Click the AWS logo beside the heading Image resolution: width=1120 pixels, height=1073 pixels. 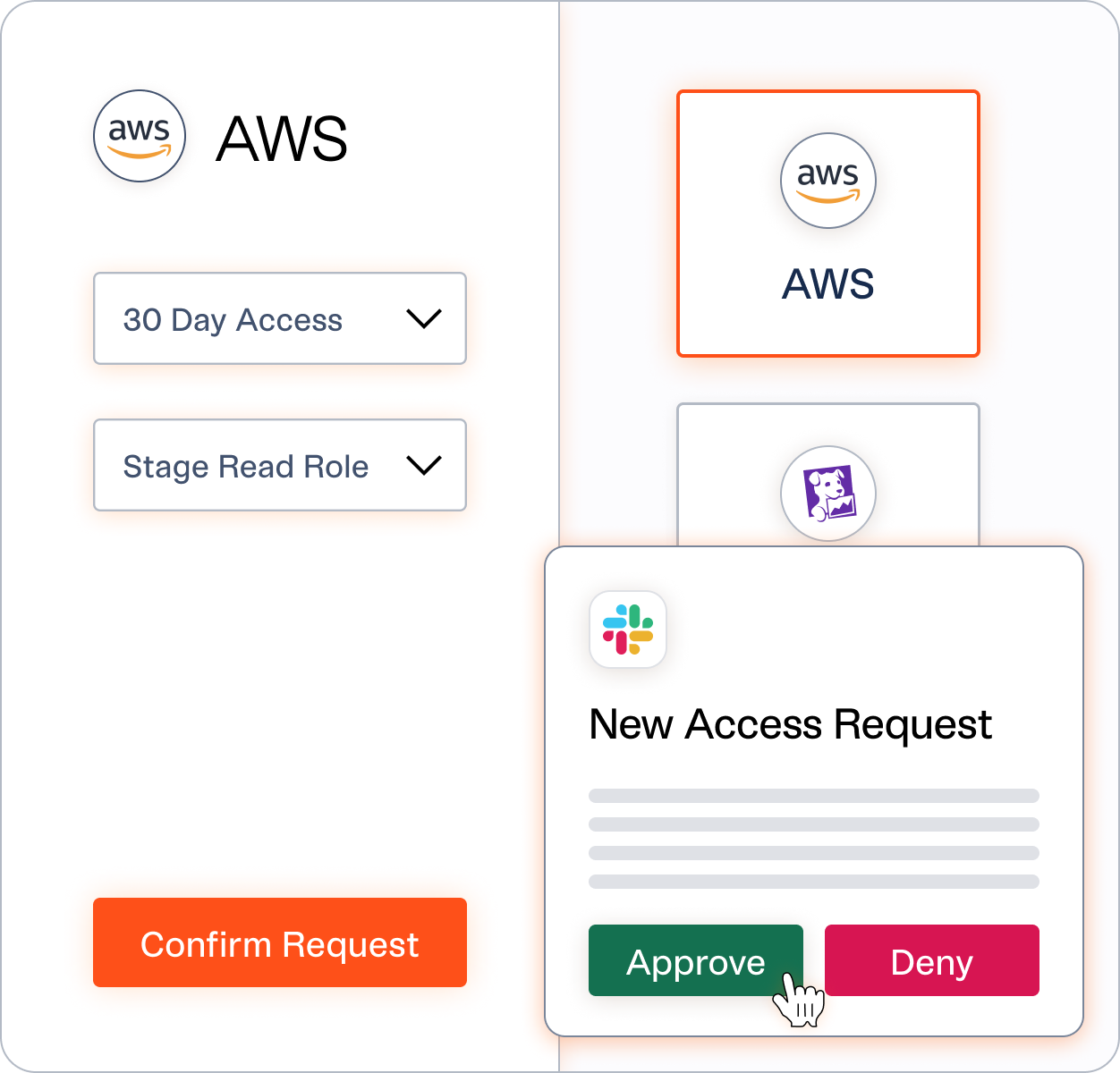[140, 137]
